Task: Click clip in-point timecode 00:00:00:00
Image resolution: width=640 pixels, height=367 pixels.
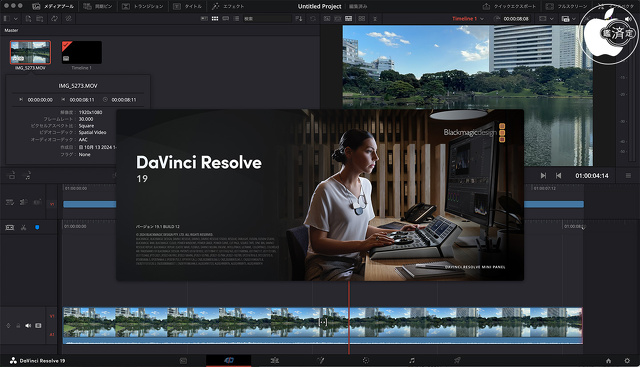Action: point(40,100)
